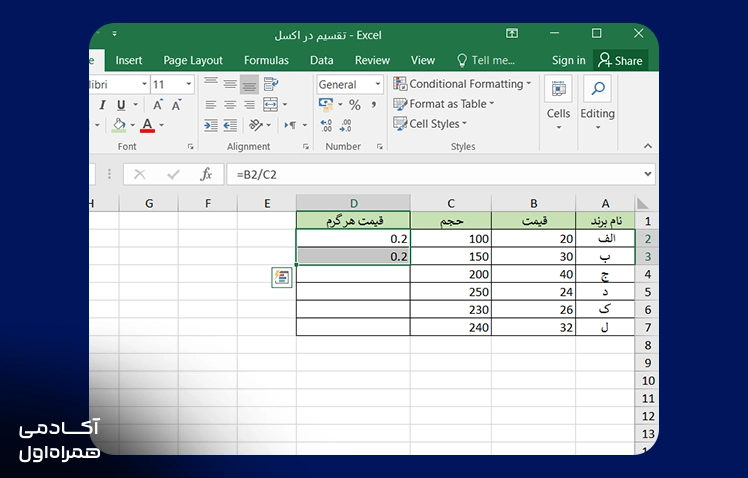
Task: Toggle Wrap Text icon
Action: pyautogui.click(x=271, y=84)
